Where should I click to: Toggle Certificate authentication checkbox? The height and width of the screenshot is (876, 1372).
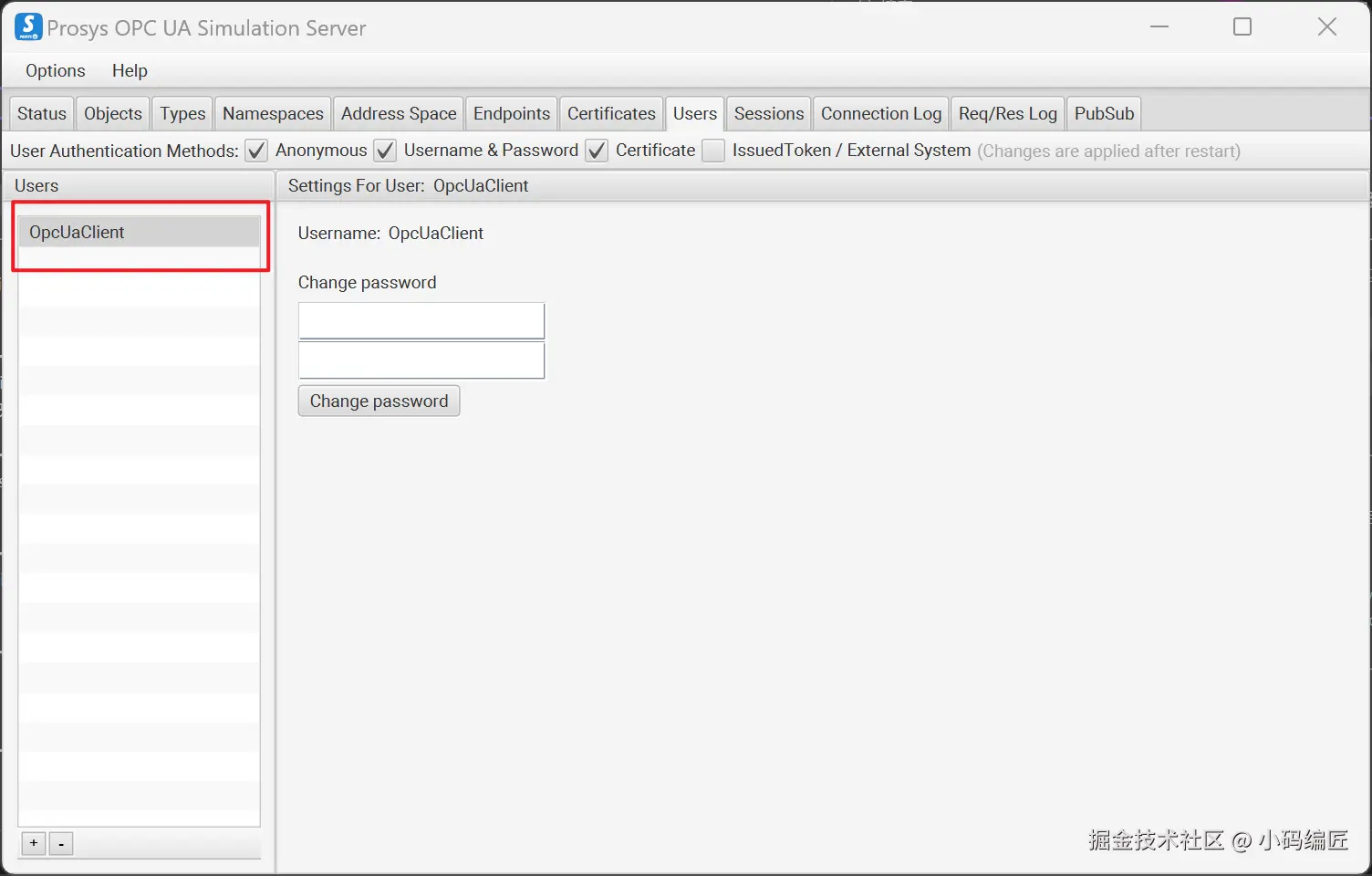(597, 151)
